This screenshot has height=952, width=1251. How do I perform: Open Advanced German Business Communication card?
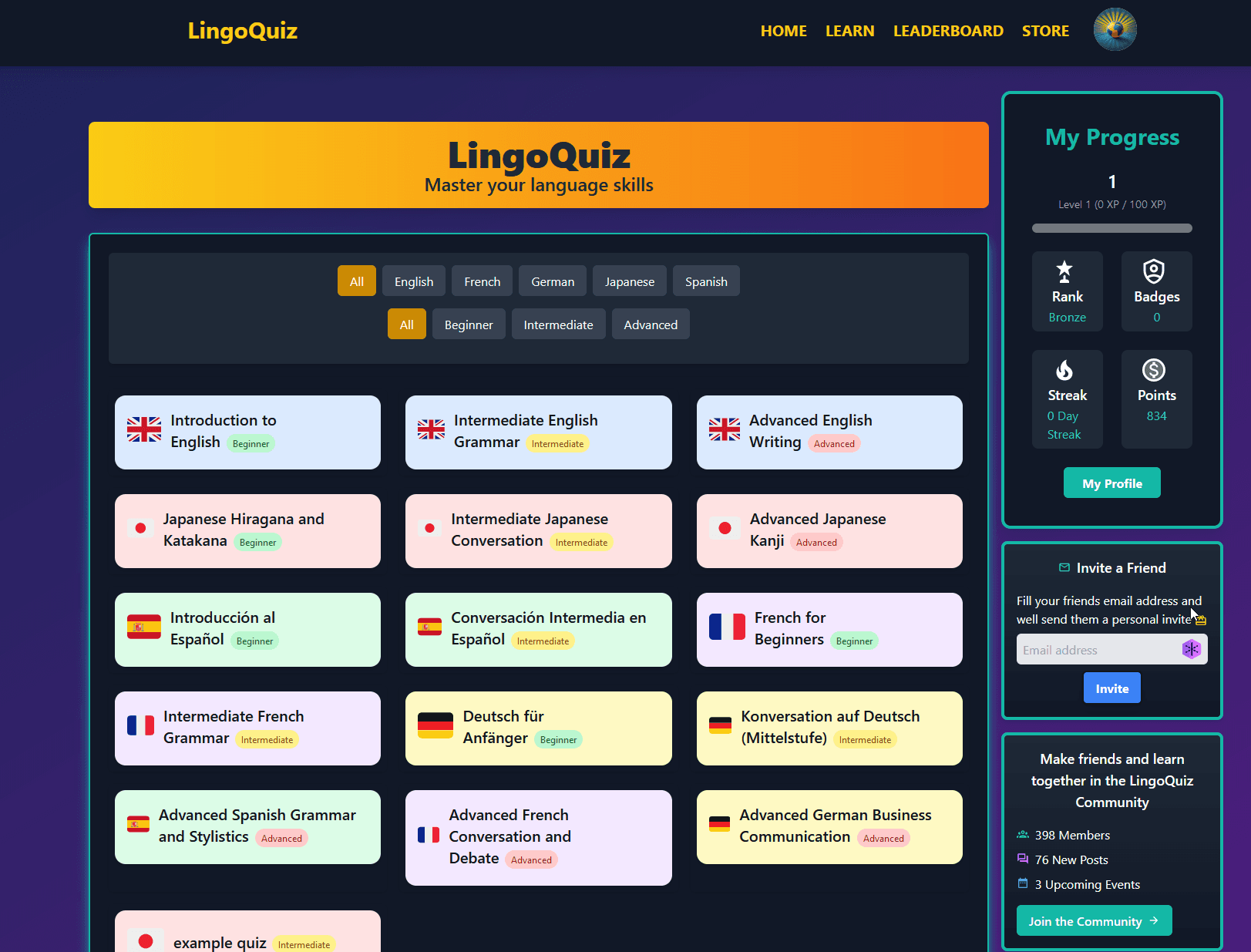tap(829, 827)
